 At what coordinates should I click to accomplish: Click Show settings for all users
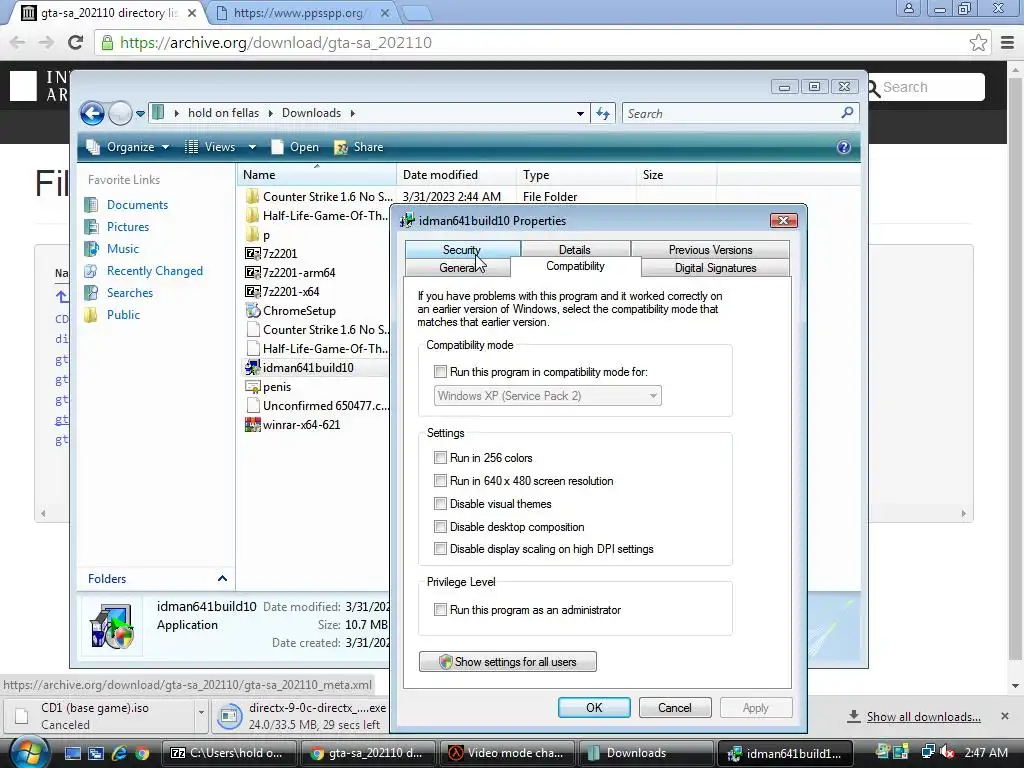pyautogui.click(x=508, y=662)
